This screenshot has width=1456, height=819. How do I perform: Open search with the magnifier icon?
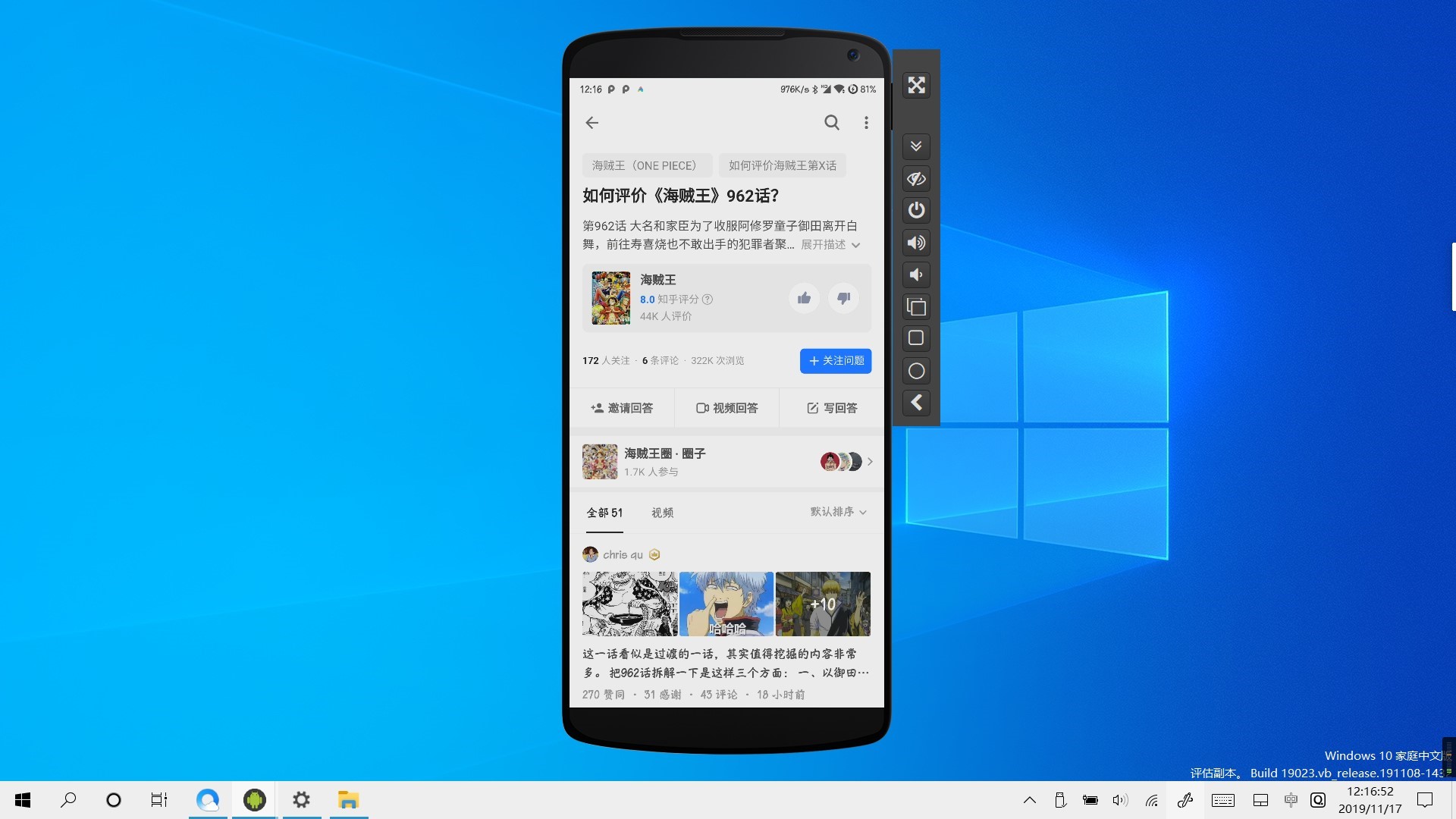832,123
